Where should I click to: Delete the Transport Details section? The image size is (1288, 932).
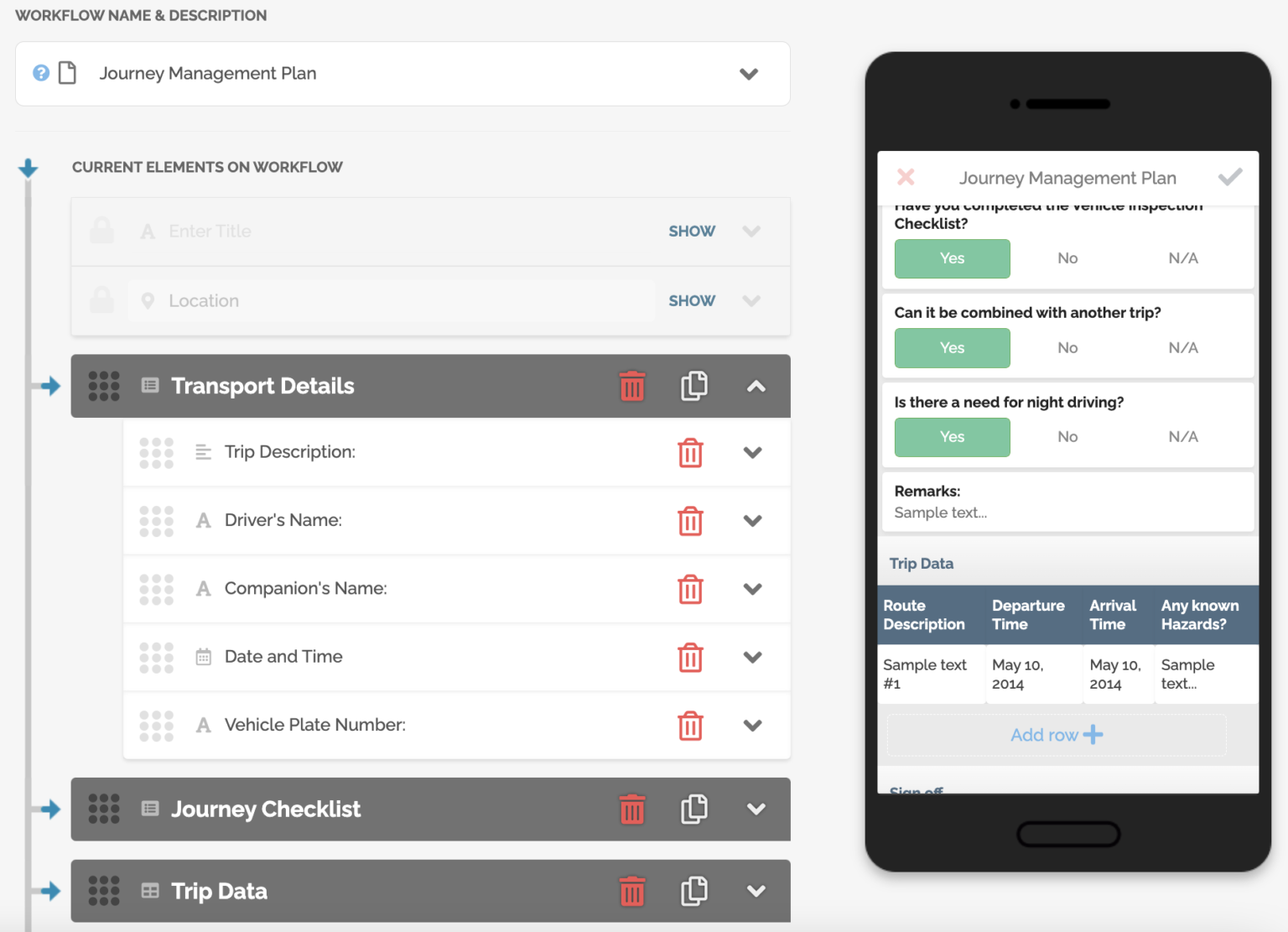pyautogui.click(x=632, y=386)
